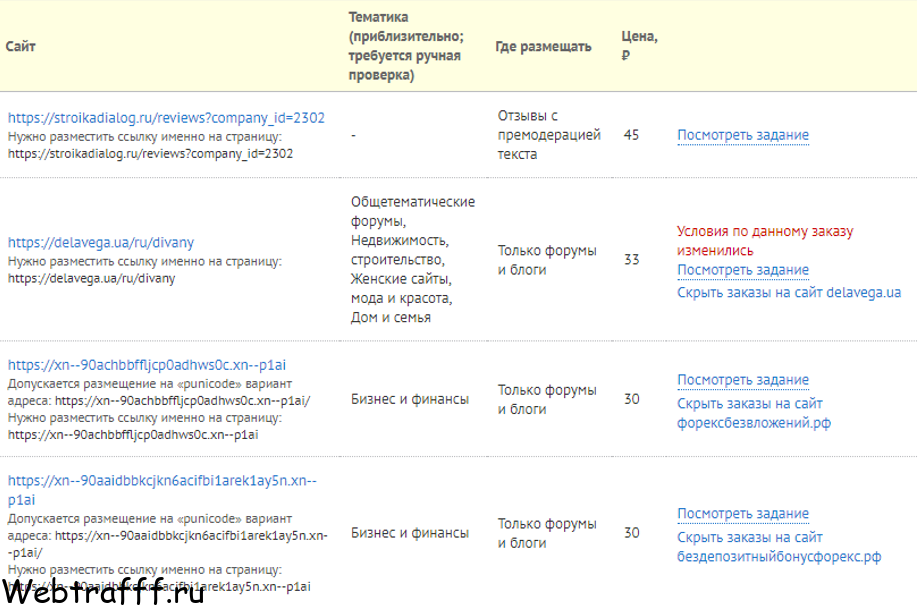Click the Сайт column header
918x606 pixels.
[x=20, y=46]
